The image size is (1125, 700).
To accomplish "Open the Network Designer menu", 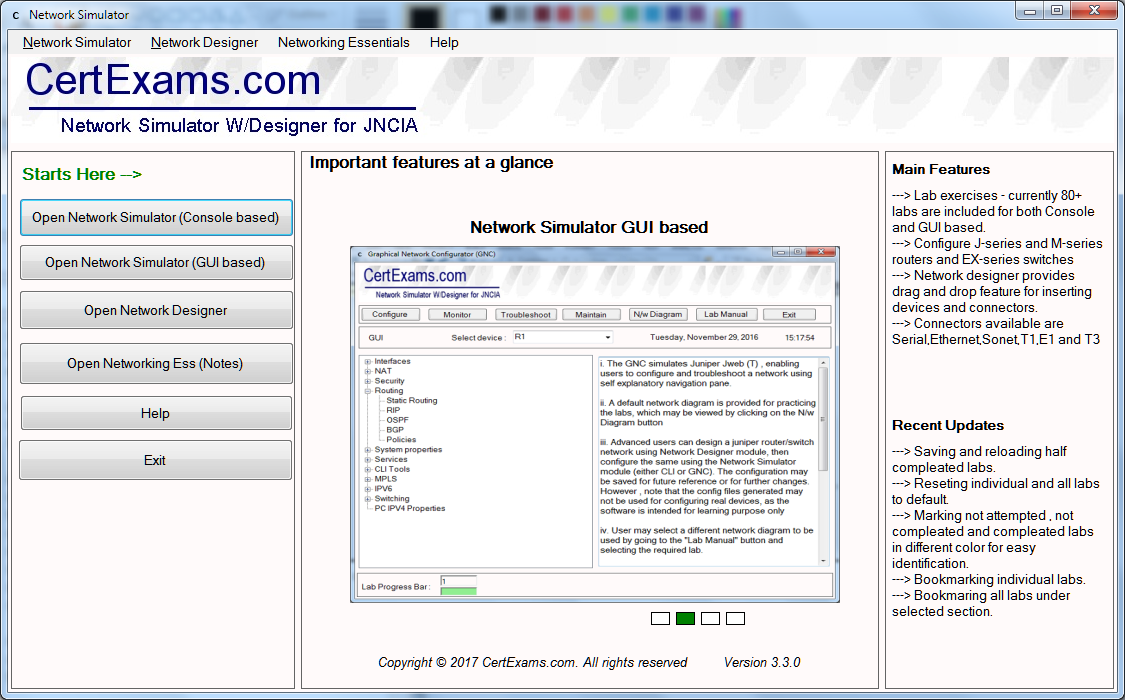I will 204,43.
